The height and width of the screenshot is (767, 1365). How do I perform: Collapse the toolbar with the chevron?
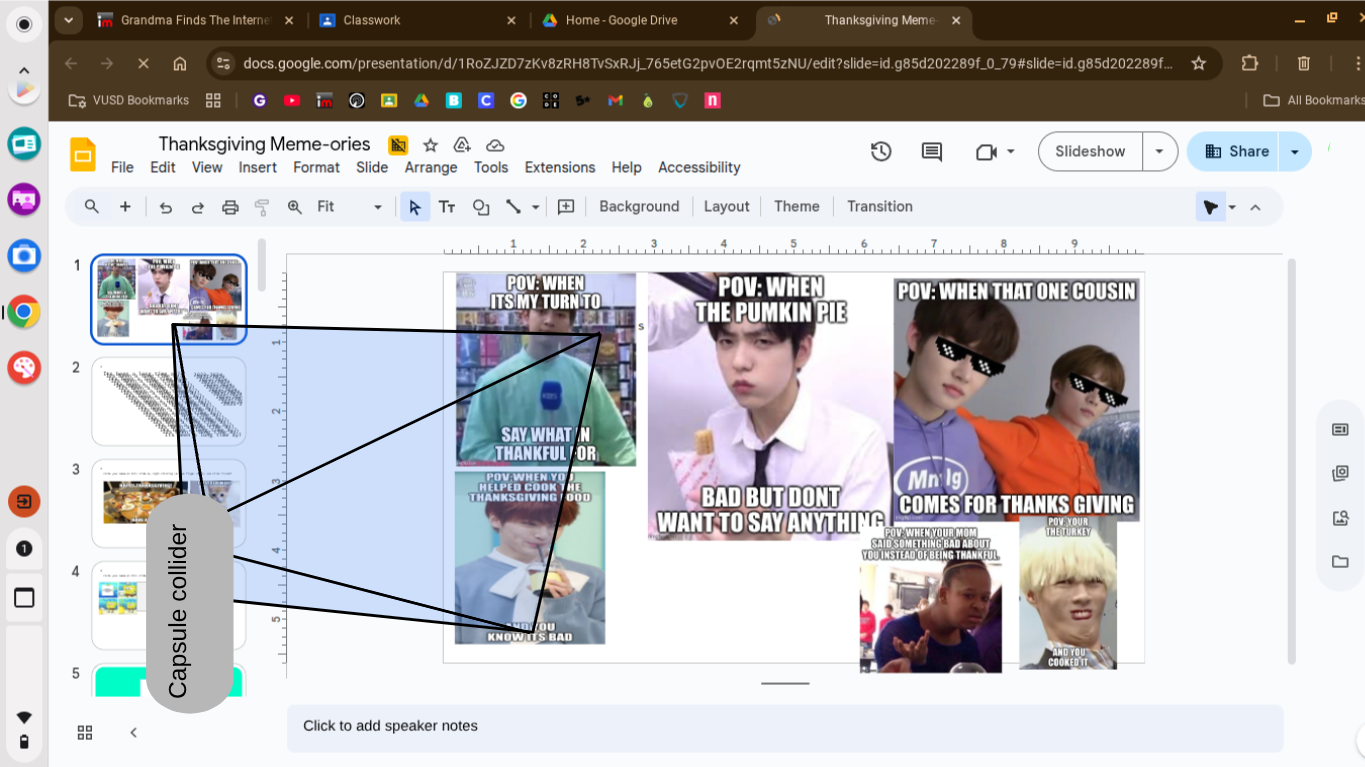[x=1255, y=206]
